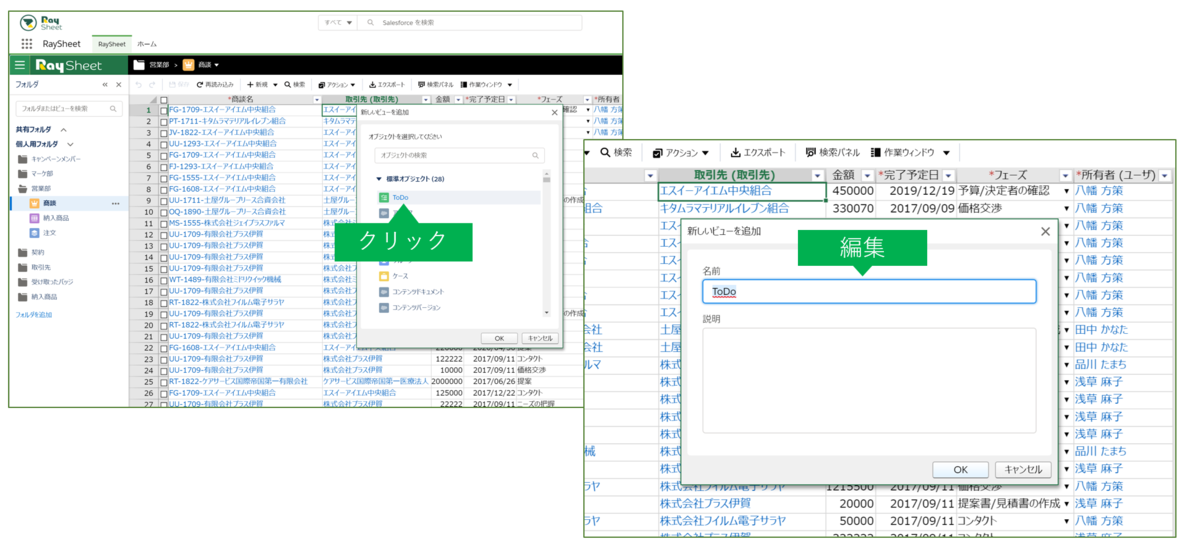
Task: Click 再読み込み reload in the left window toolbar
Action: (x=215, y=85)
